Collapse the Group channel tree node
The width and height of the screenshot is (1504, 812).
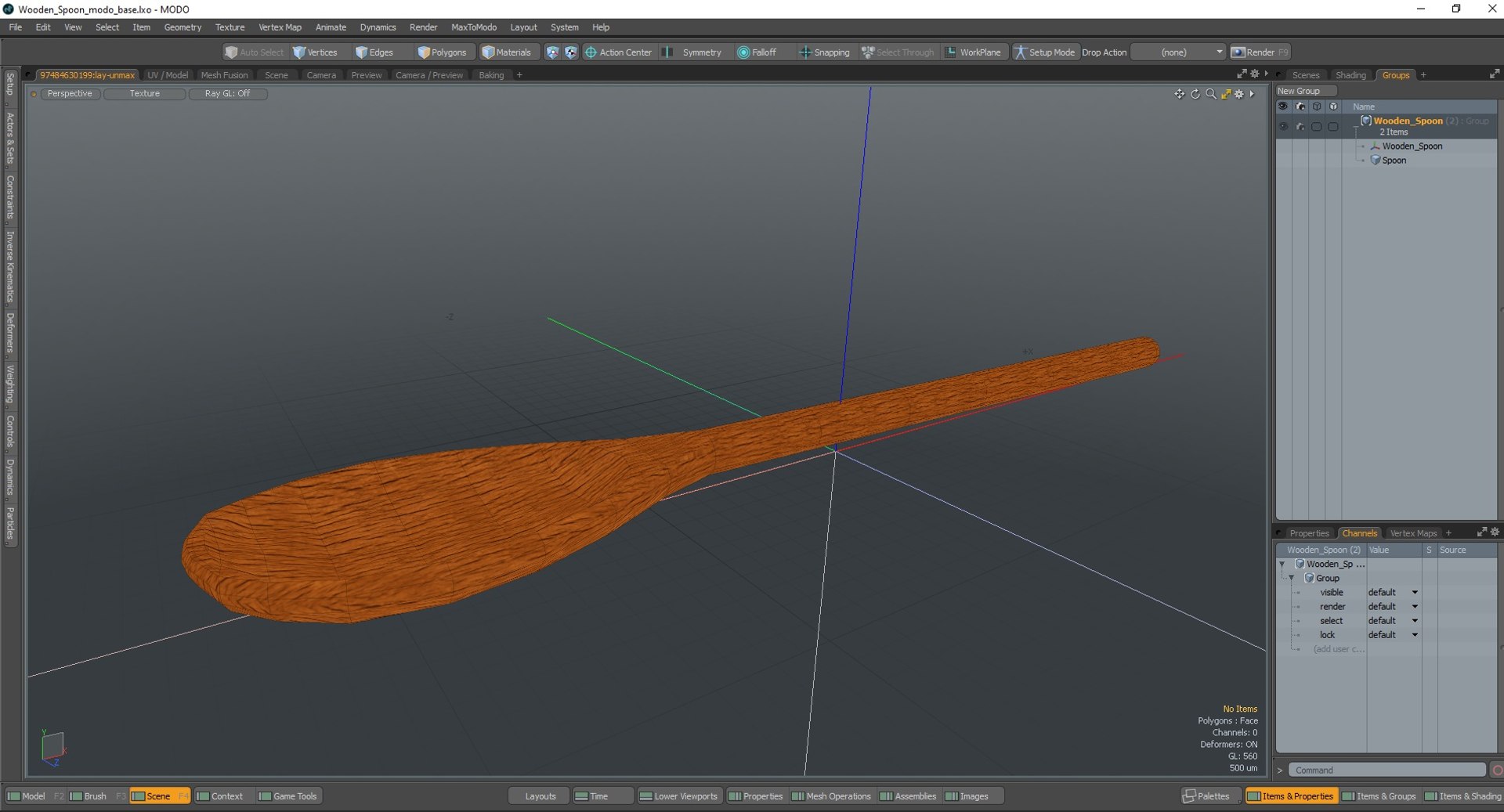1292,578
